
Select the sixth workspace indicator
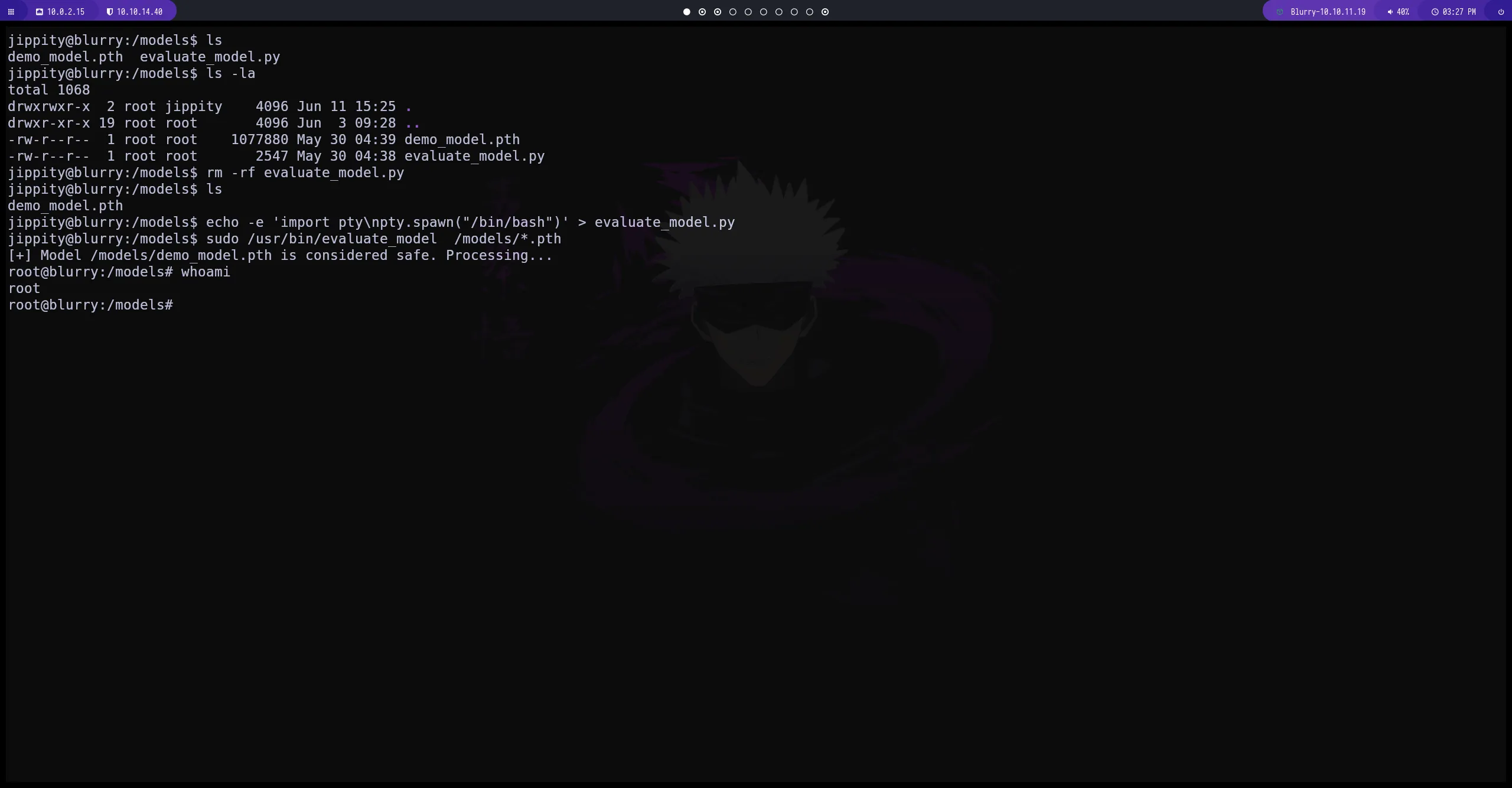tap(763, 12)
